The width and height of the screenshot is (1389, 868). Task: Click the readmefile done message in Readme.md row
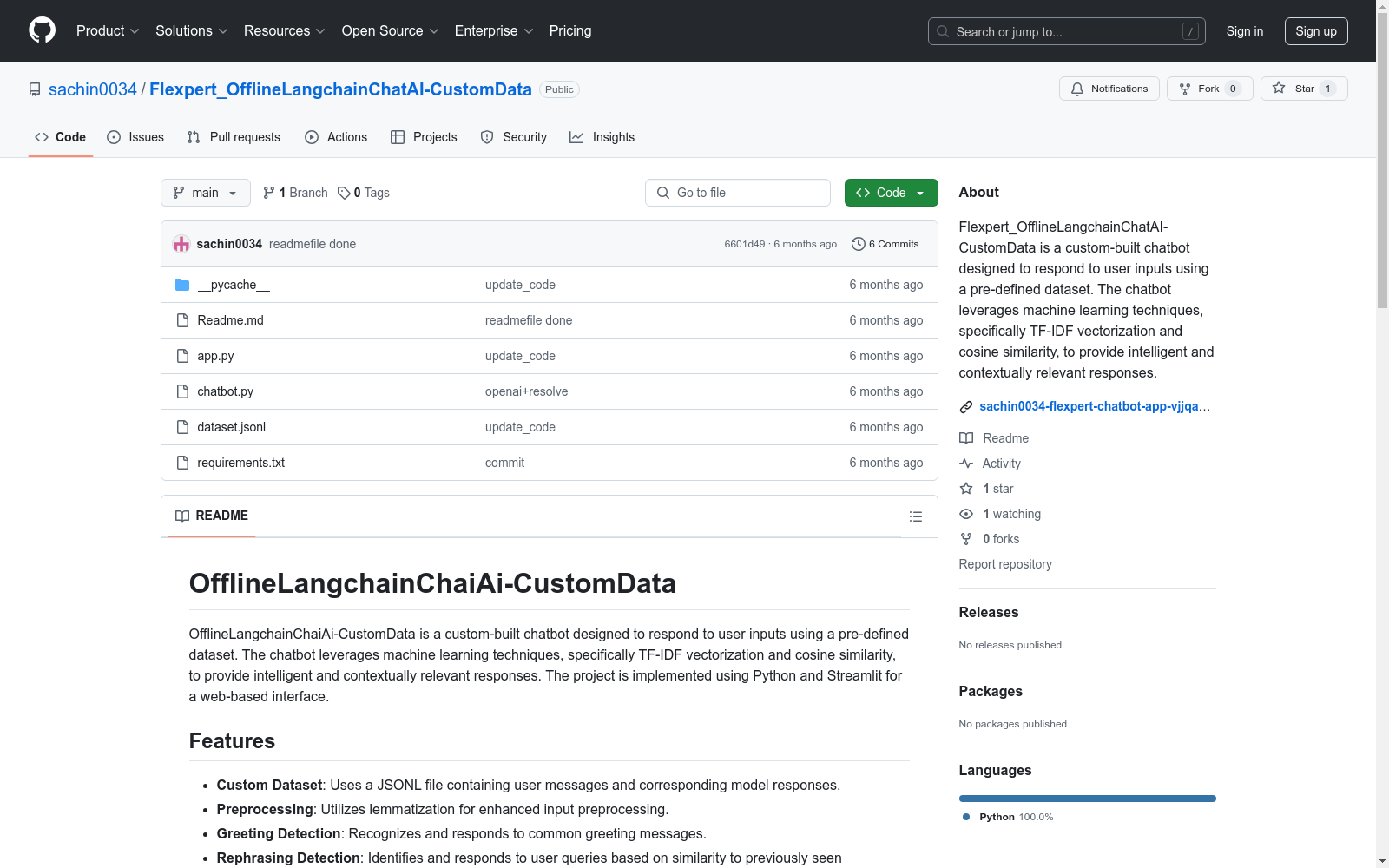point(529,320)
